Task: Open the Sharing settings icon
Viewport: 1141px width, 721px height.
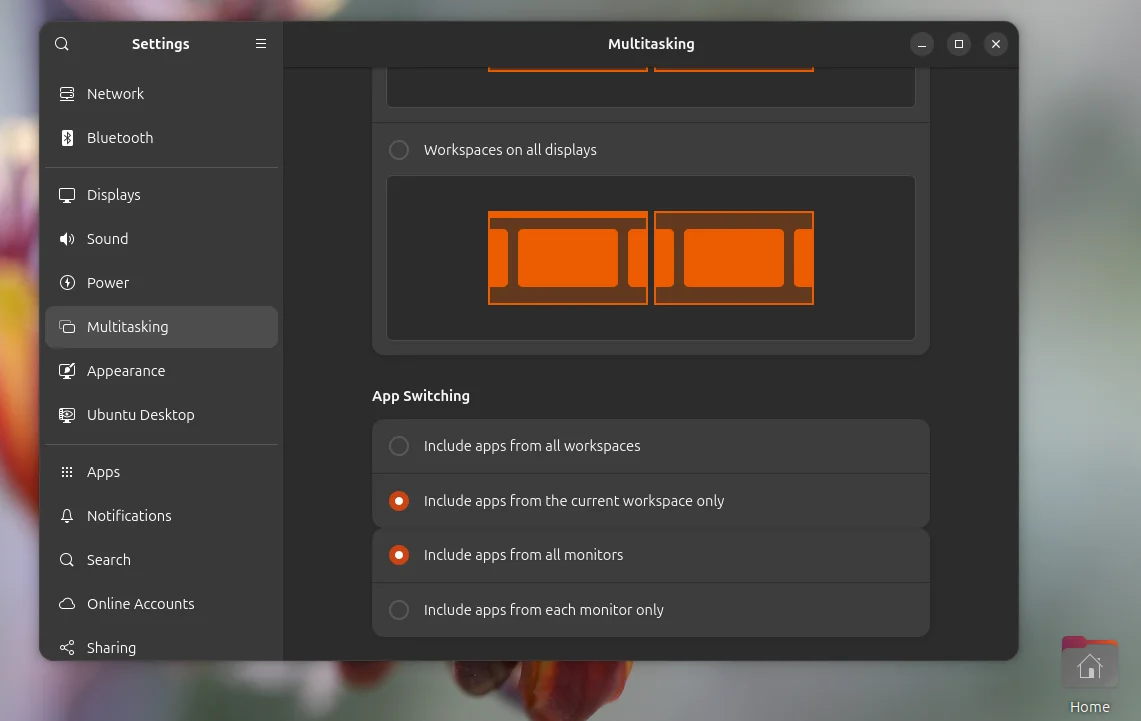Action: [66, 647]
